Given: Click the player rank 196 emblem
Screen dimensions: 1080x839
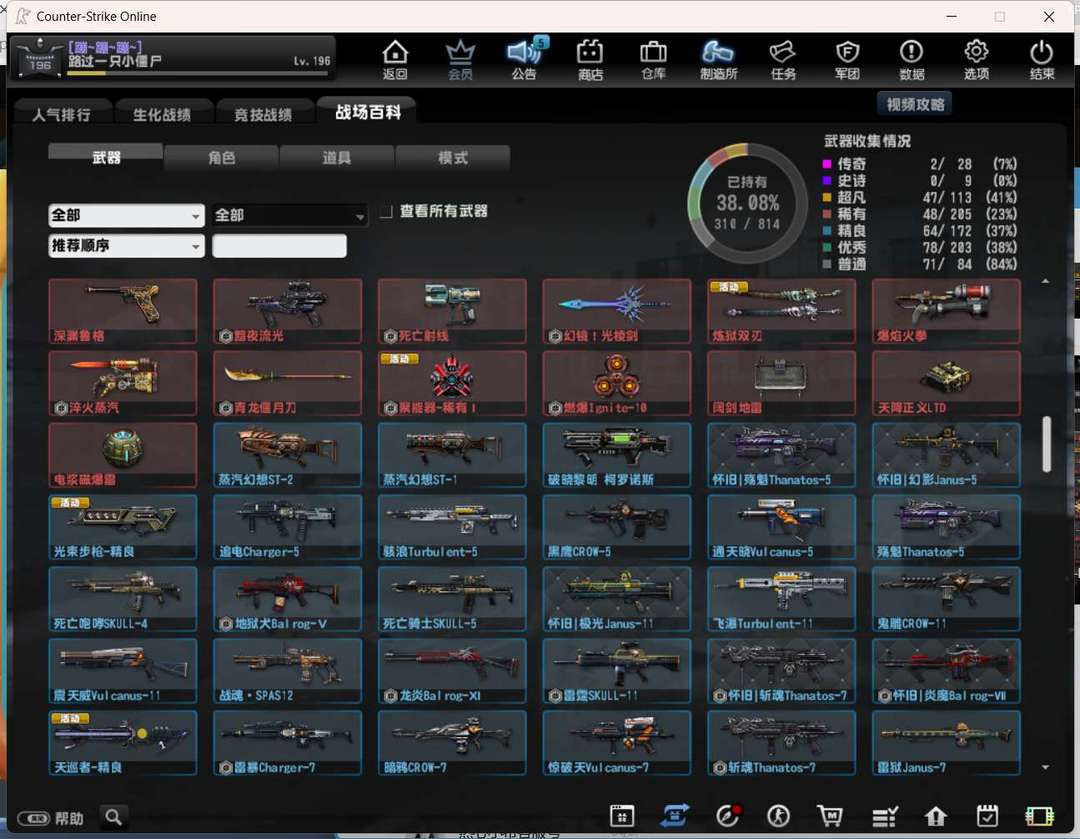Looking at the screenshot, I should (x=39, y=58).
